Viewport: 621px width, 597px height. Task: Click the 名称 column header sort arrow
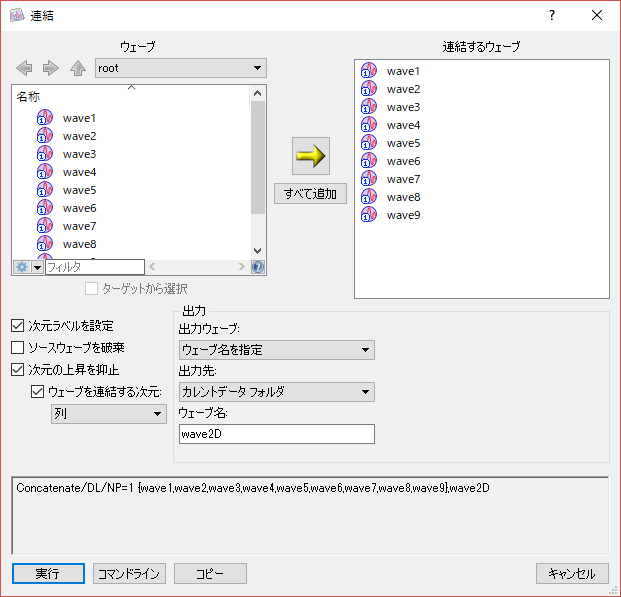[131, 88]
